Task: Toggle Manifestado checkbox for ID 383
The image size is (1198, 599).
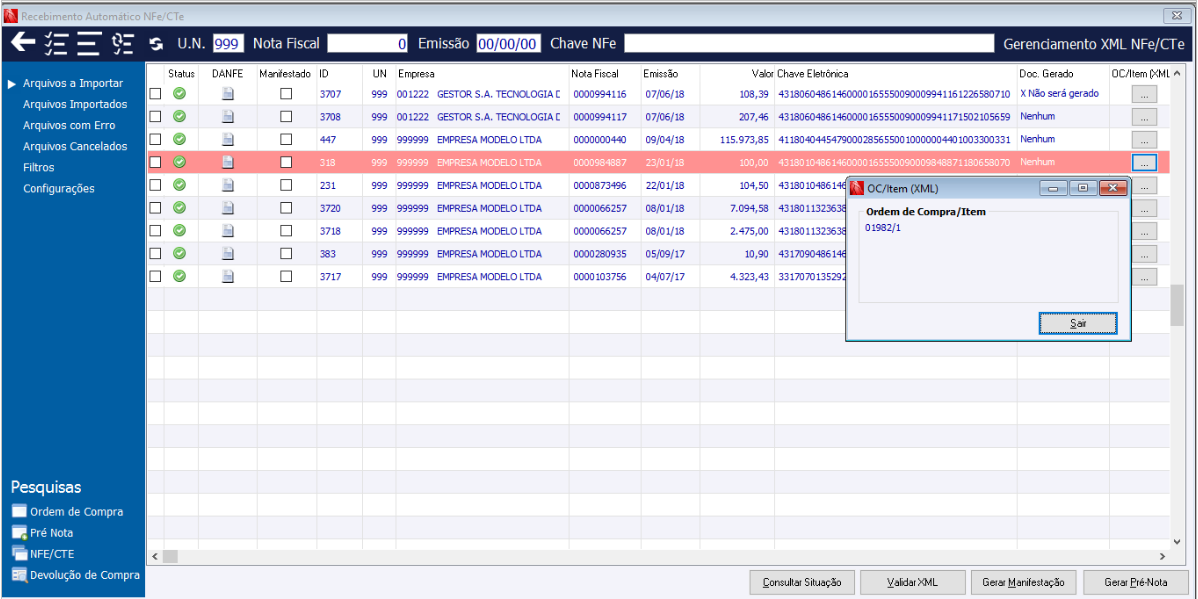Action: coord(286,253)
